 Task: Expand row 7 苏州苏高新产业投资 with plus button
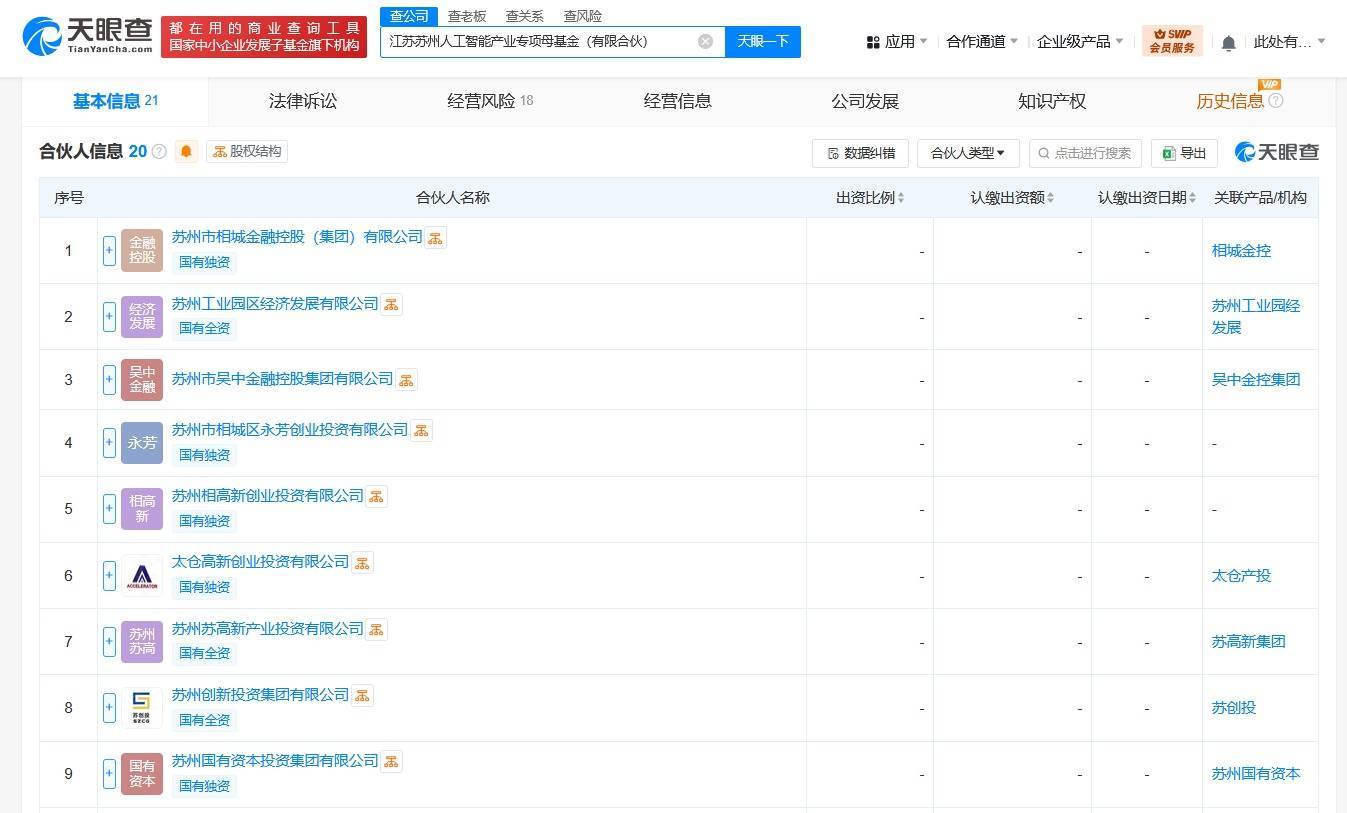(109, 641)
